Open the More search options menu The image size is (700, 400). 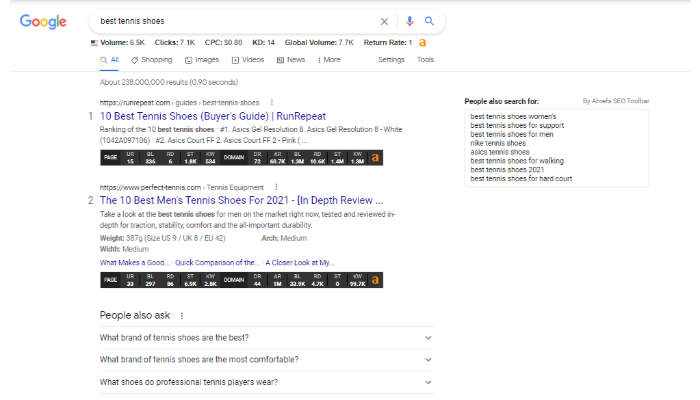(329, 60)
